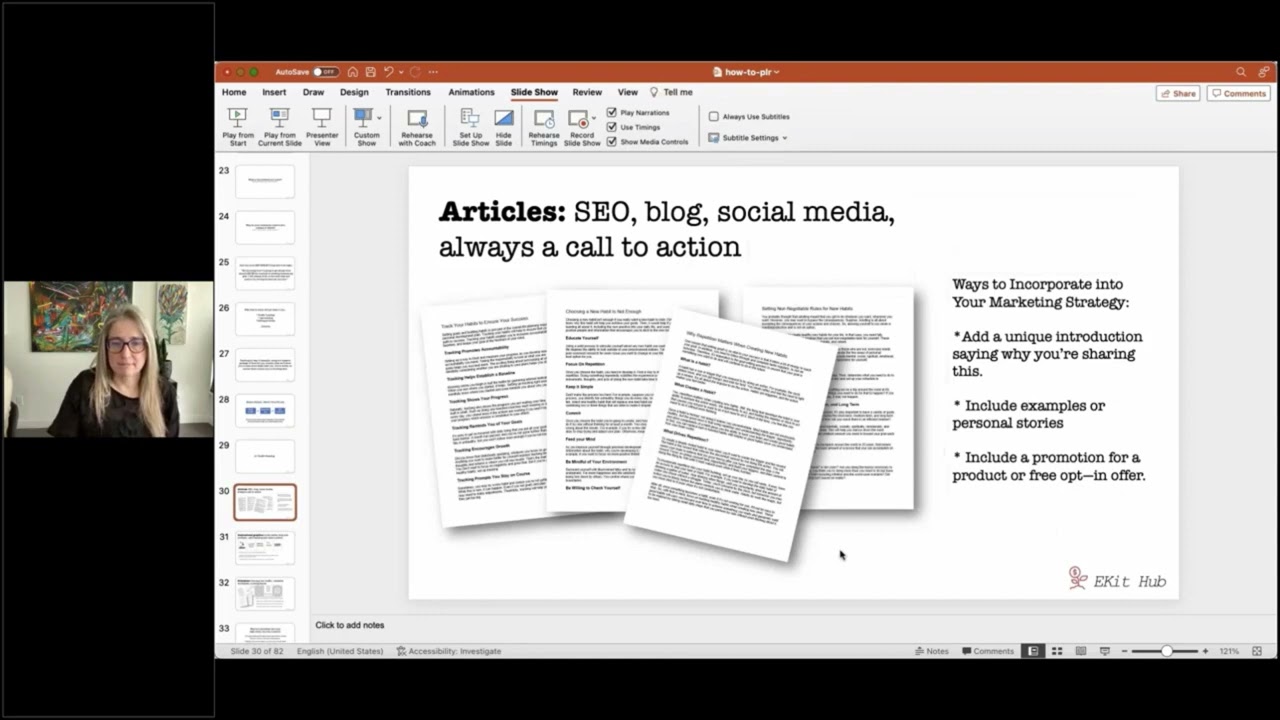The height and width of the screenshot is (720, 1280).
Task: Toggle Notes in status bar
Action: (932, 651)
